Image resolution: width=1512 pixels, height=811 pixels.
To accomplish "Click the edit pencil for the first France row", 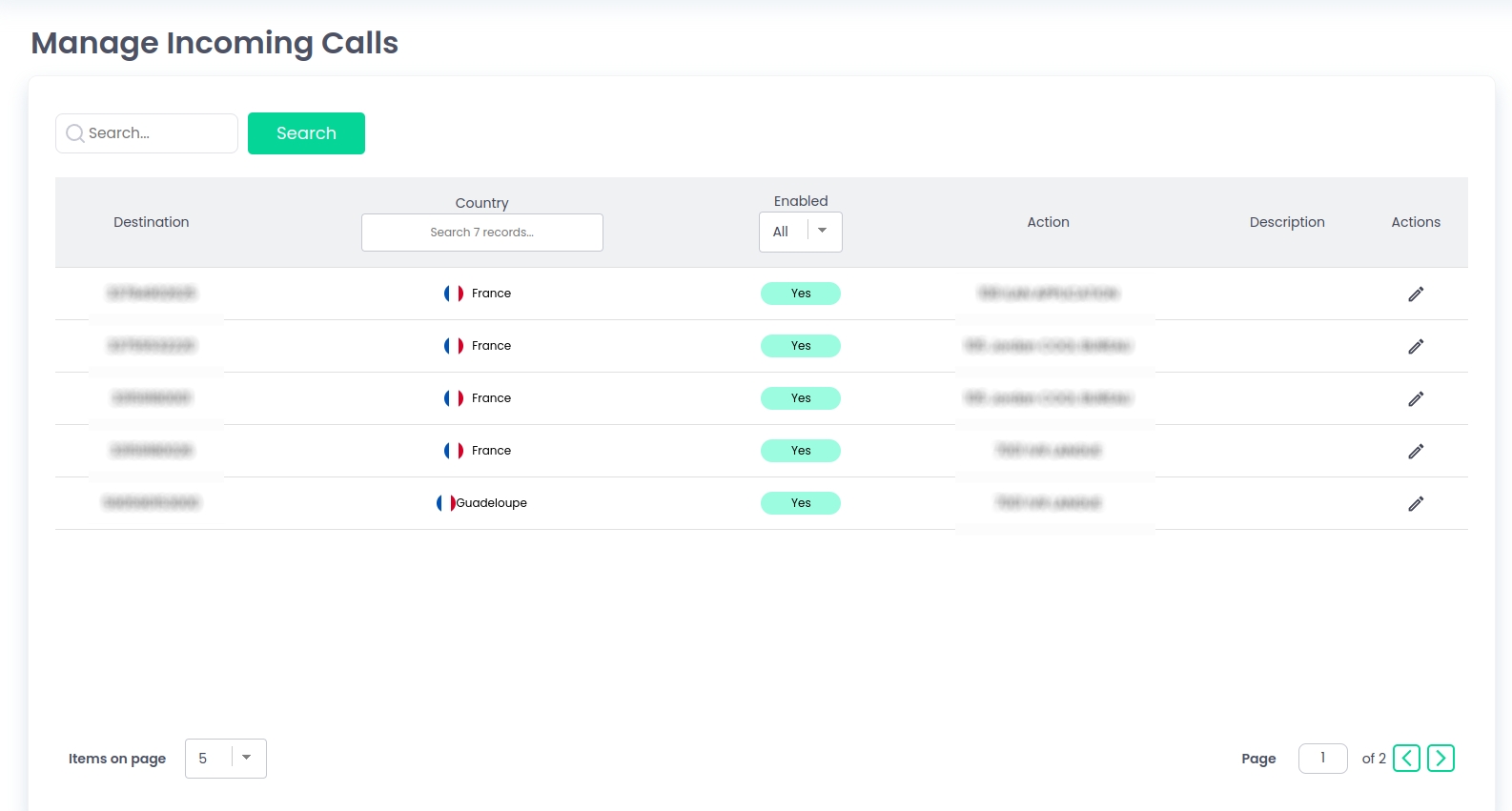I will coord(1416,294).
